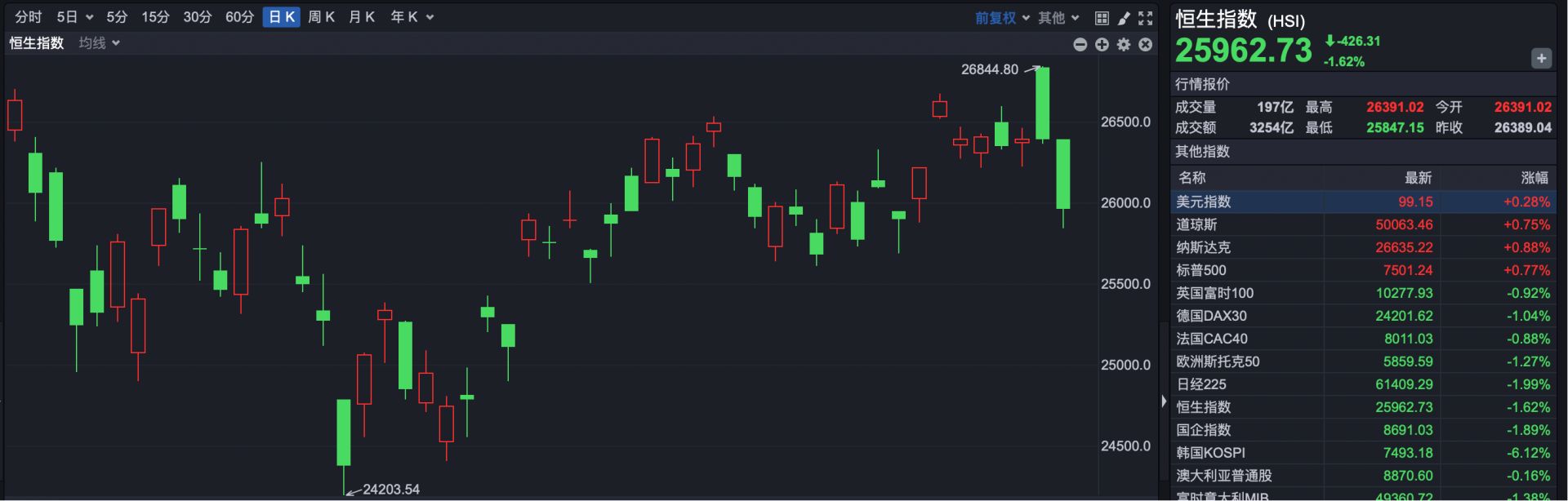Select 恒生指数 row in the index list
This screenshot has width=1568, height=501.
pyautogui.click(x=1363, y=407)
